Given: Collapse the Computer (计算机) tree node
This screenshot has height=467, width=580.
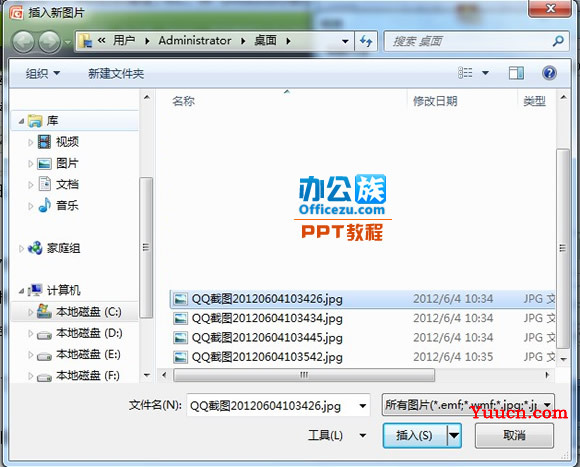Looking at the screenshot, I should (21, 291).
